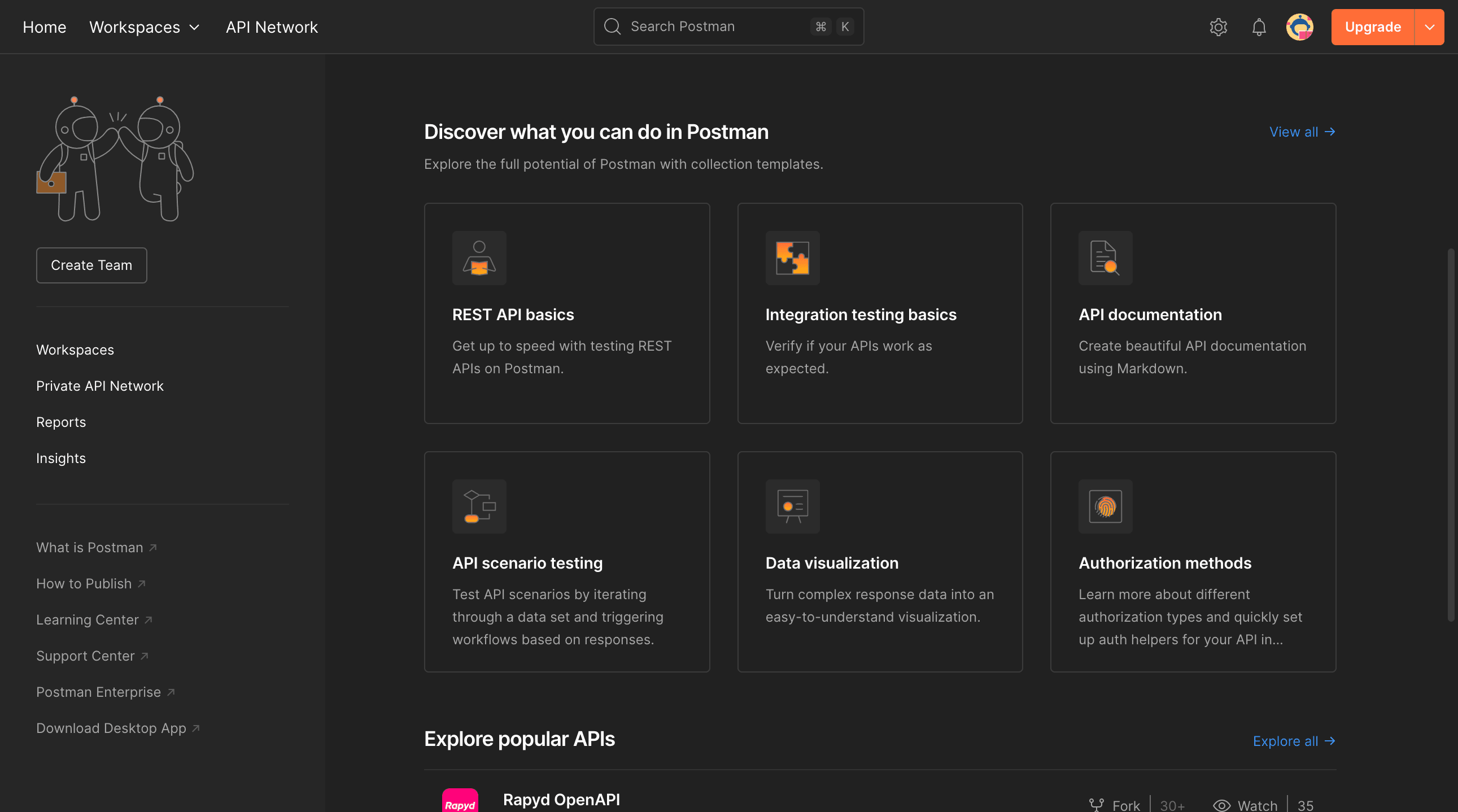The image size is (1458, 812).
Task: Watch the Rapyd OpenAPI collection
Action: (1245, 805)
